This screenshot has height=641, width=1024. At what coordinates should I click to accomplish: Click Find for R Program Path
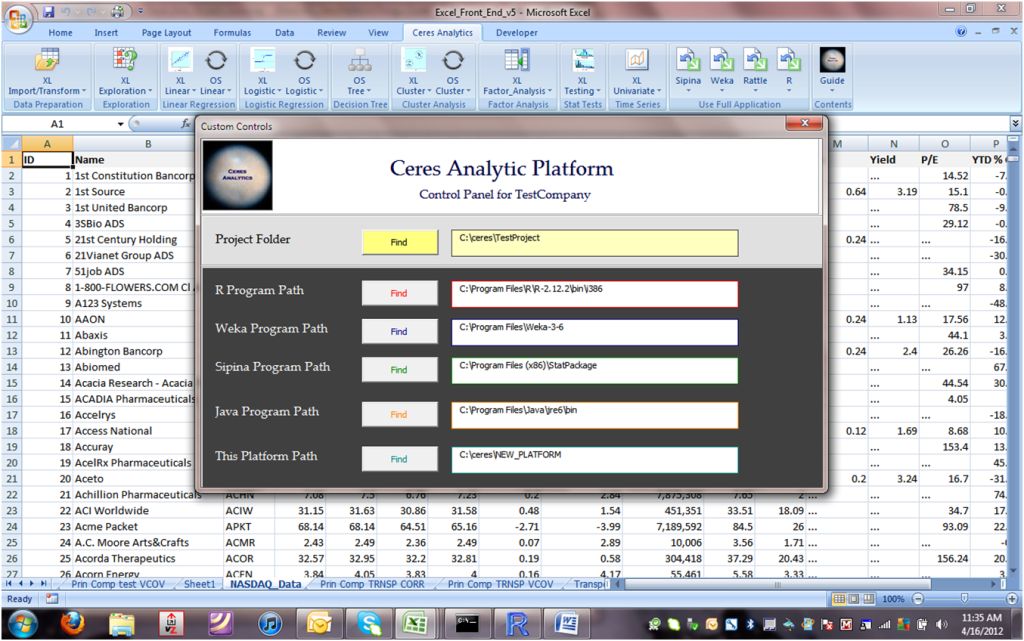(x=400, y=293)
